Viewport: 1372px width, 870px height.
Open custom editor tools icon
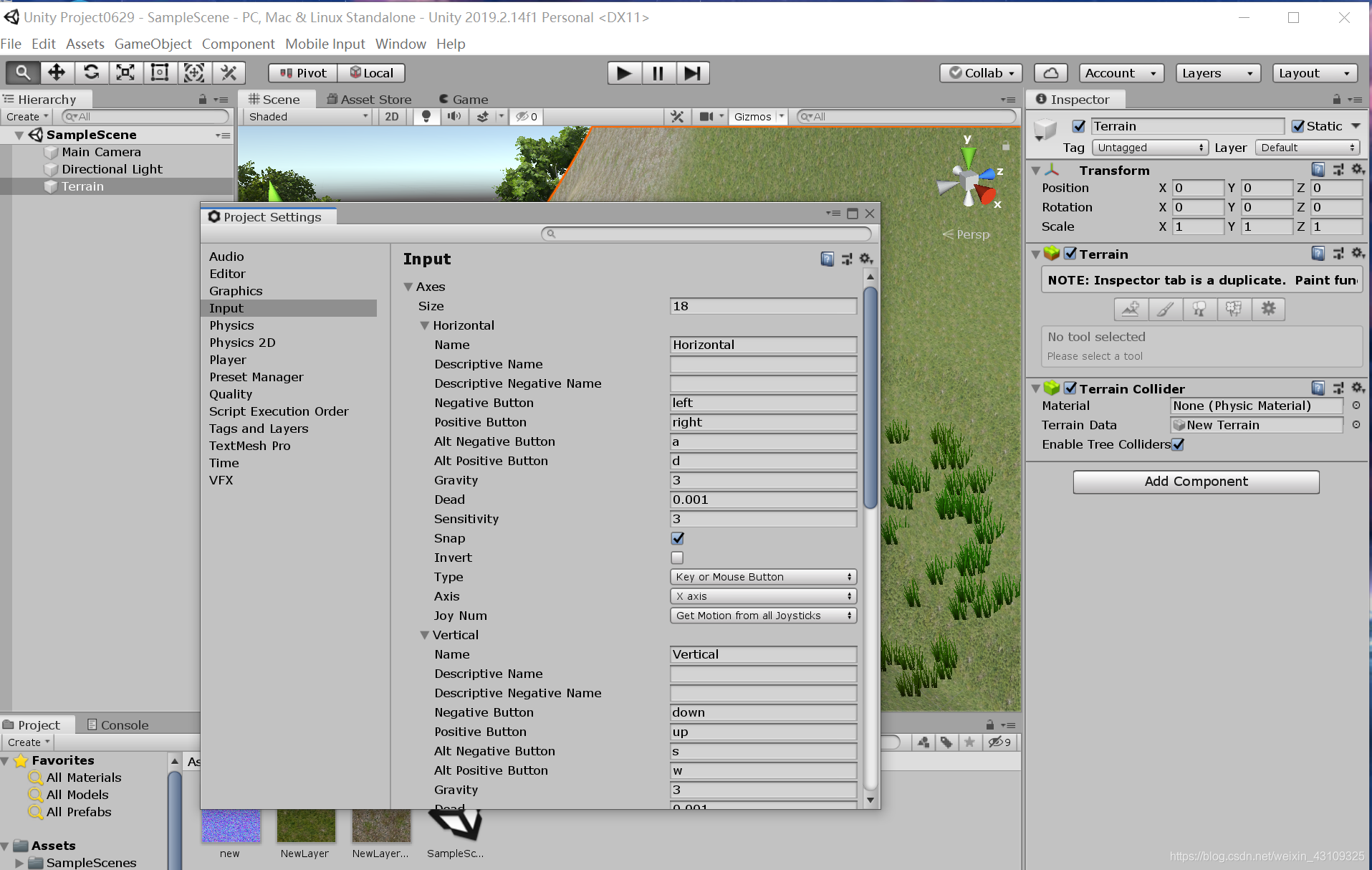[229, 73]
